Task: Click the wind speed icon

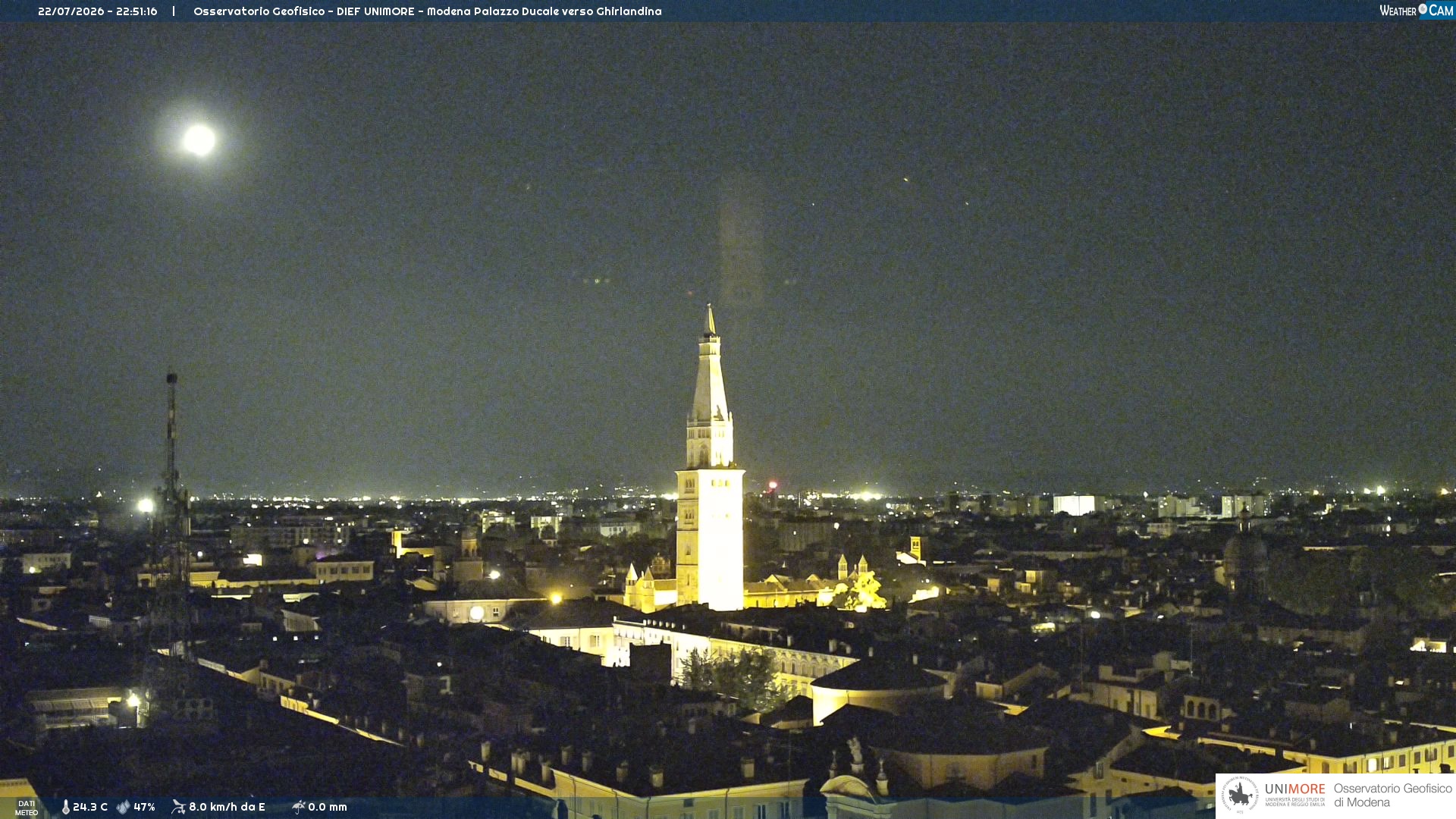Action: coord(178,807)
